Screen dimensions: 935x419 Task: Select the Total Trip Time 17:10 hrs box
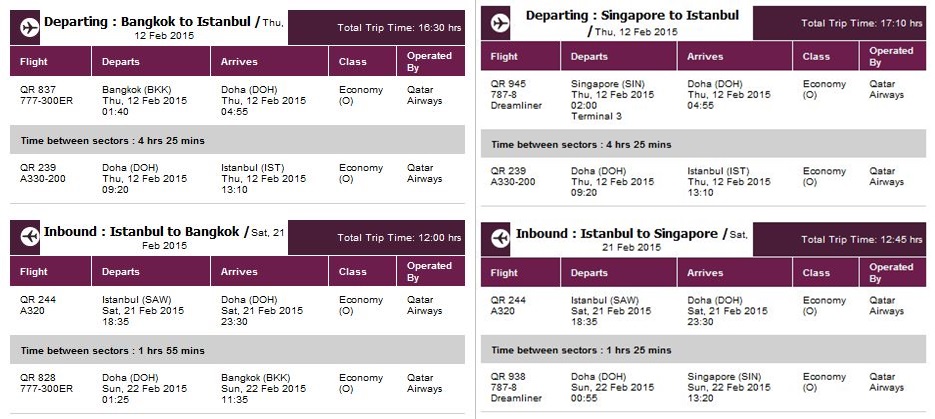[x=840, y=23]
